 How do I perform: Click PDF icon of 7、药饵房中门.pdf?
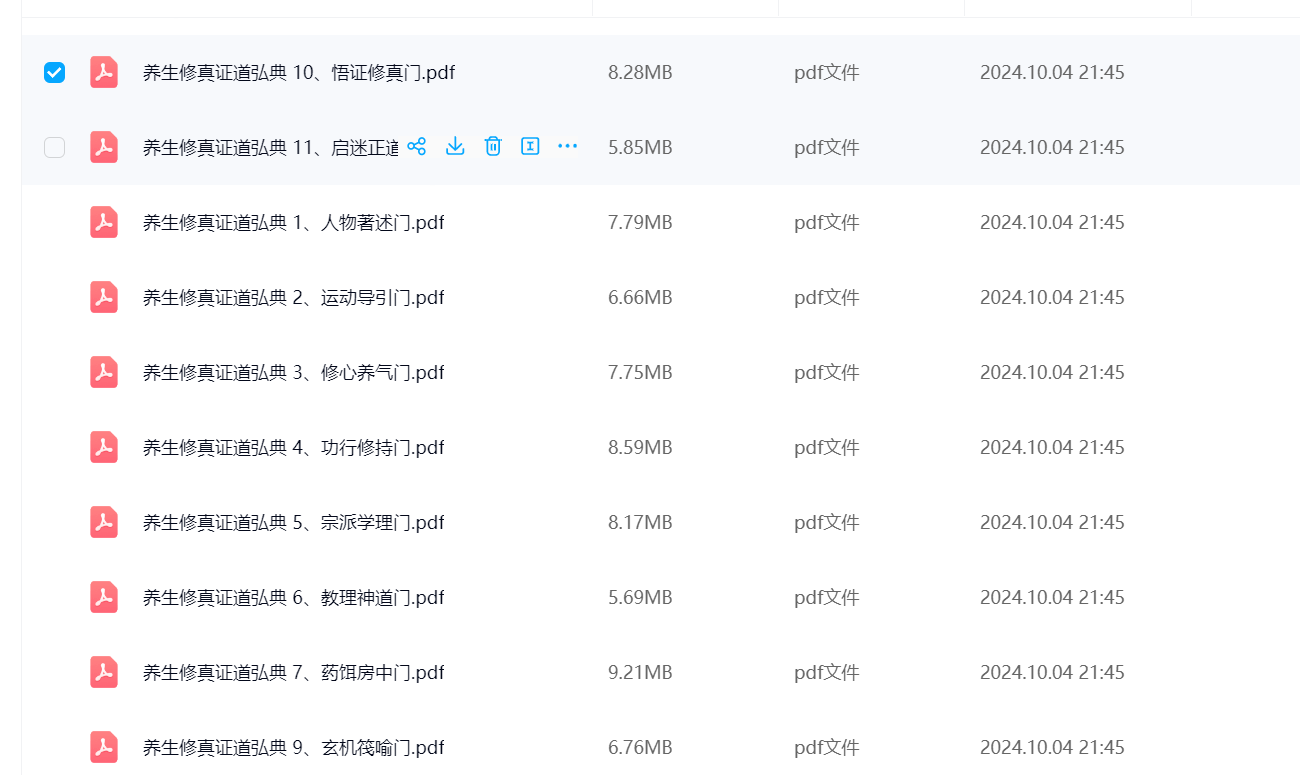point(104,672)
